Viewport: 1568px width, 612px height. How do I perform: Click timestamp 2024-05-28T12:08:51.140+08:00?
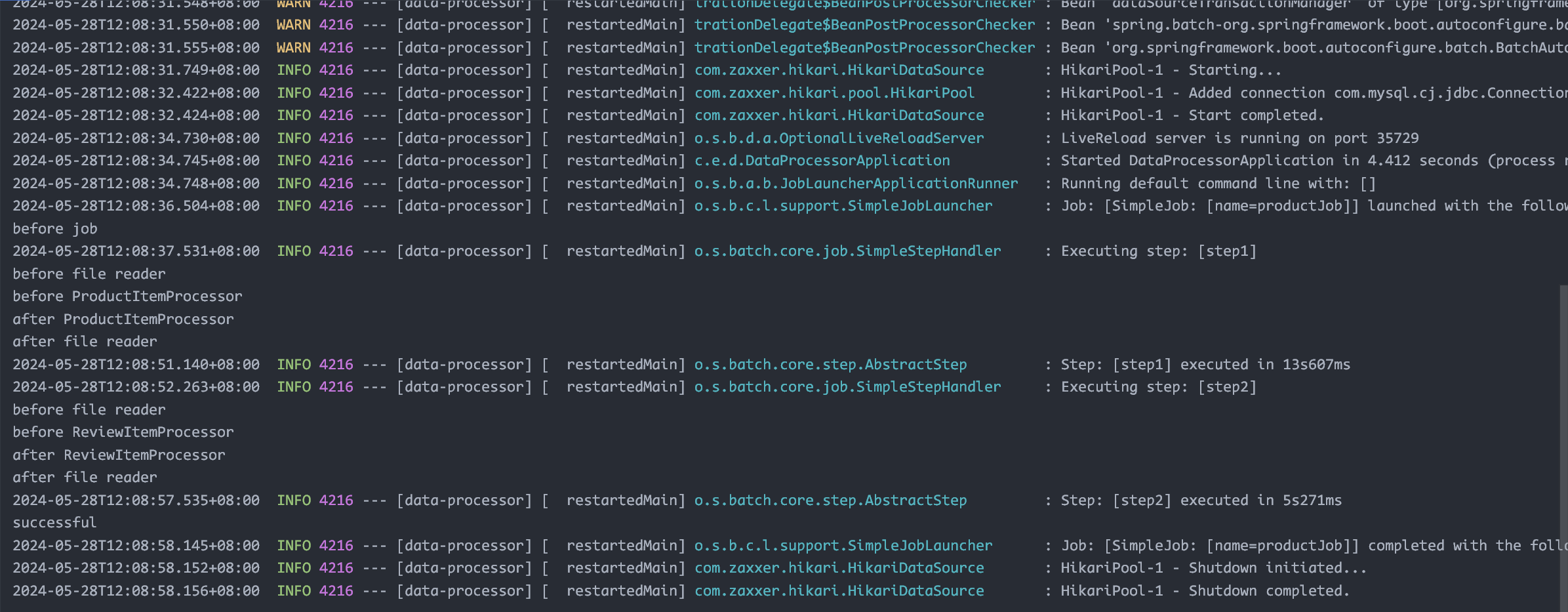pos(136,365)
